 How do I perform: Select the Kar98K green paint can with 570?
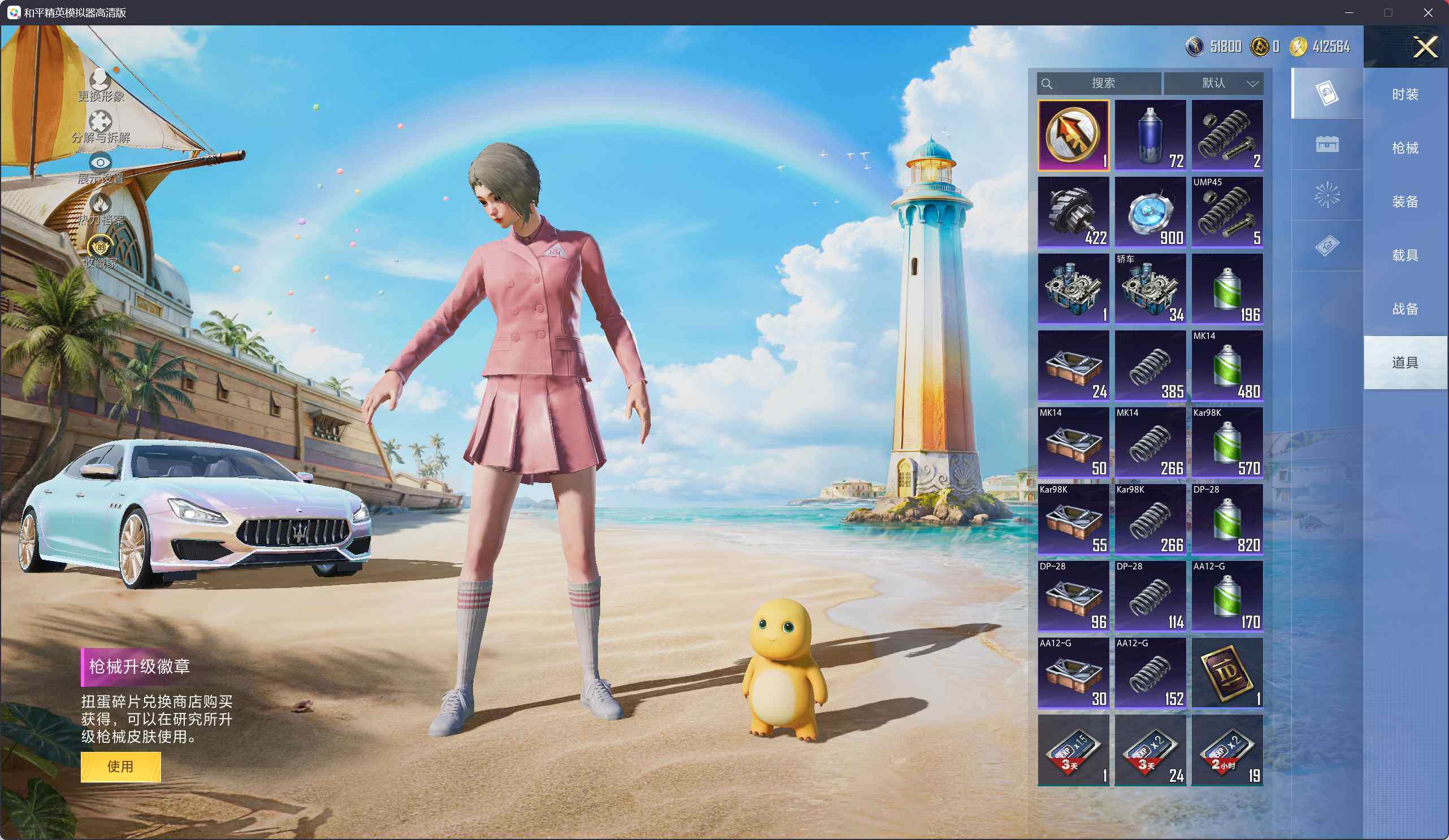[1227, 443]
